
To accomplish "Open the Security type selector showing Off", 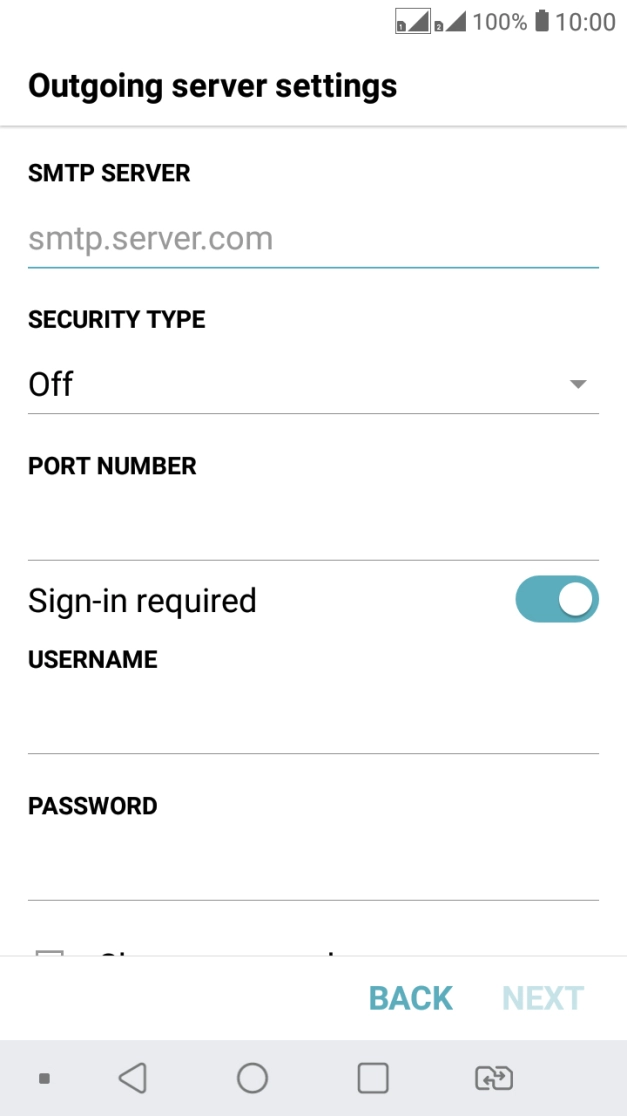I will click(x=300, y=384).
